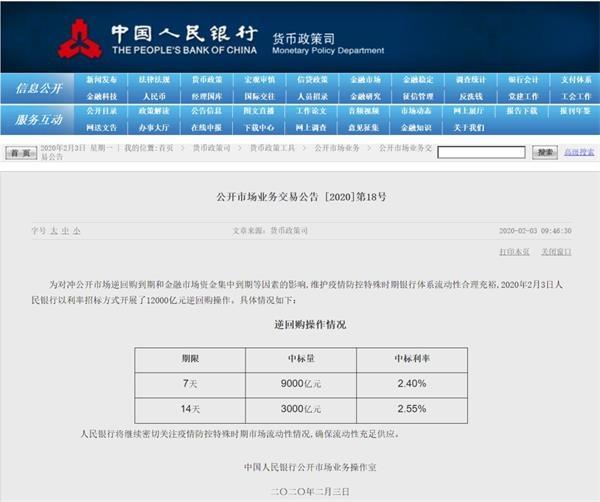Open the 意见征集 menu item
The image size is (600, 502).
[364, 127]
